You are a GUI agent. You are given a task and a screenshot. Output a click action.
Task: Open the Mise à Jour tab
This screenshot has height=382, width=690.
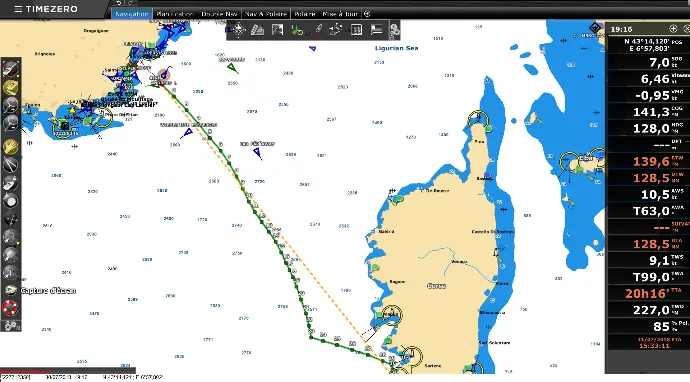click(x=340, y=14)
